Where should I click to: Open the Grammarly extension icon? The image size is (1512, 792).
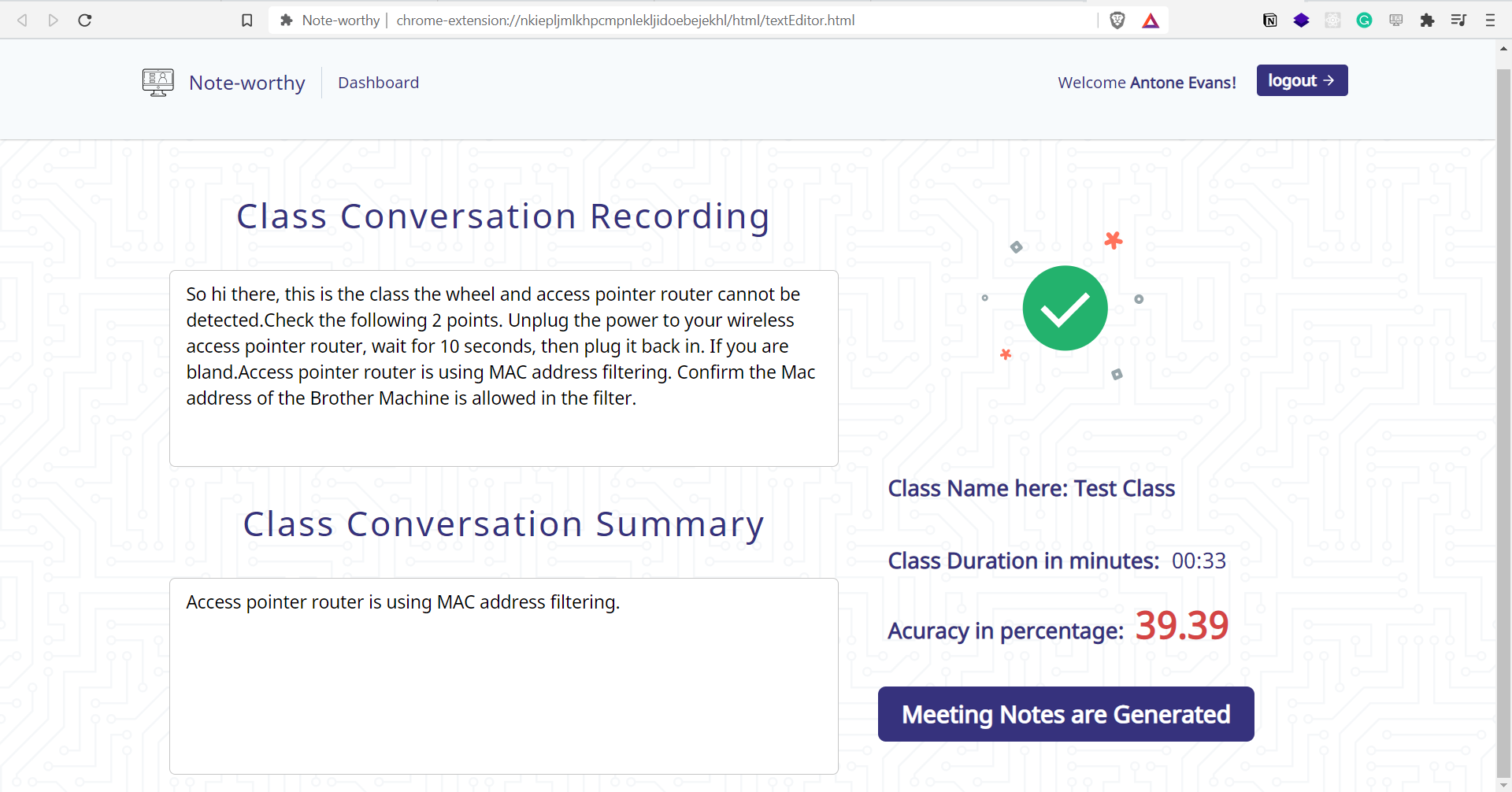coord(1365,20)
